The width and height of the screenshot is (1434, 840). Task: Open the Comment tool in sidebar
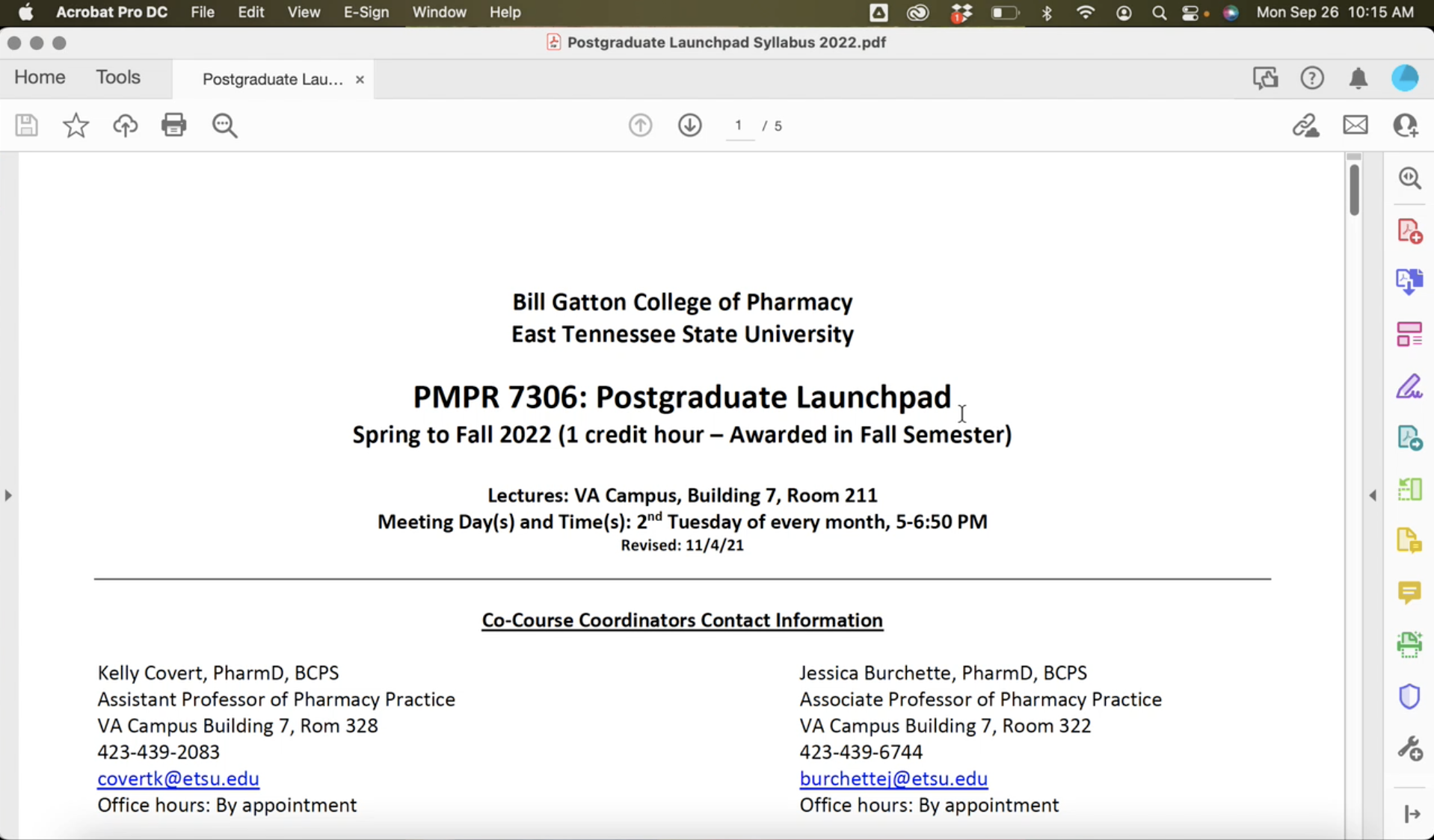click(x=1409, y=593)
